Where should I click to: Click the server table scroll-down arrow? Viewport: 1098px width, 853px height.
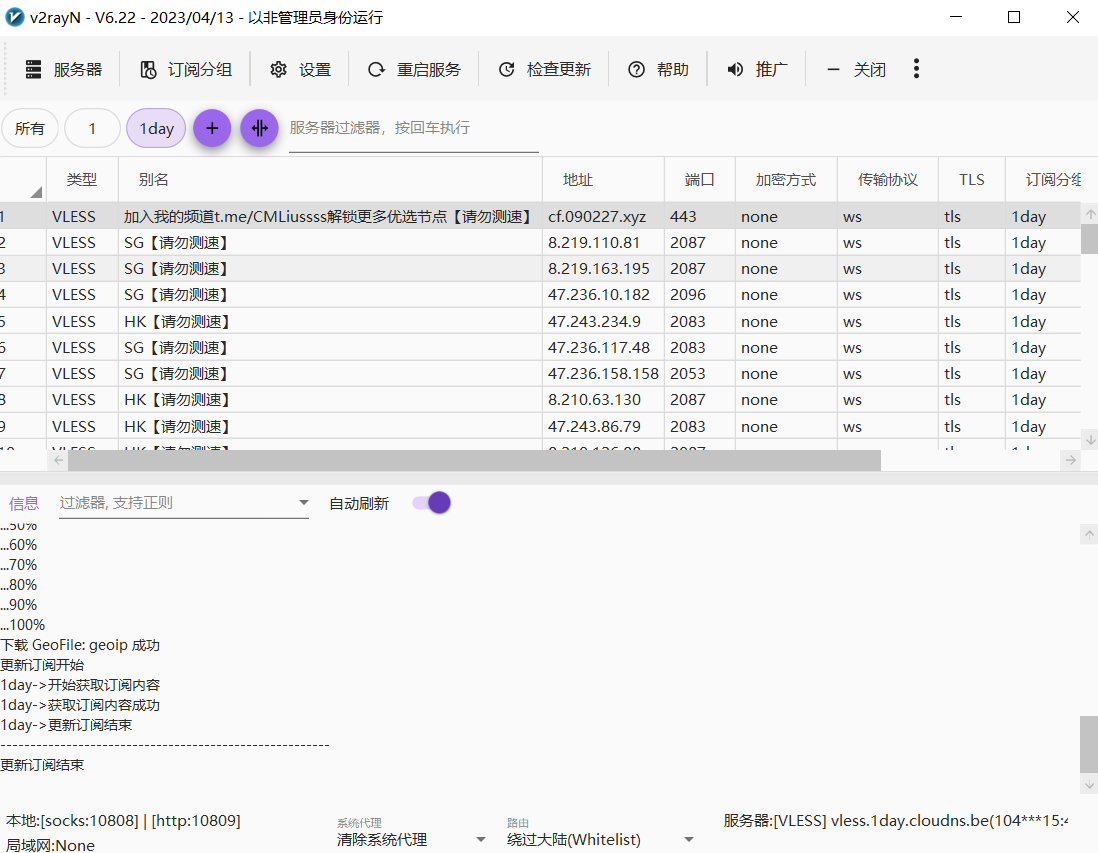point(1090,440)
